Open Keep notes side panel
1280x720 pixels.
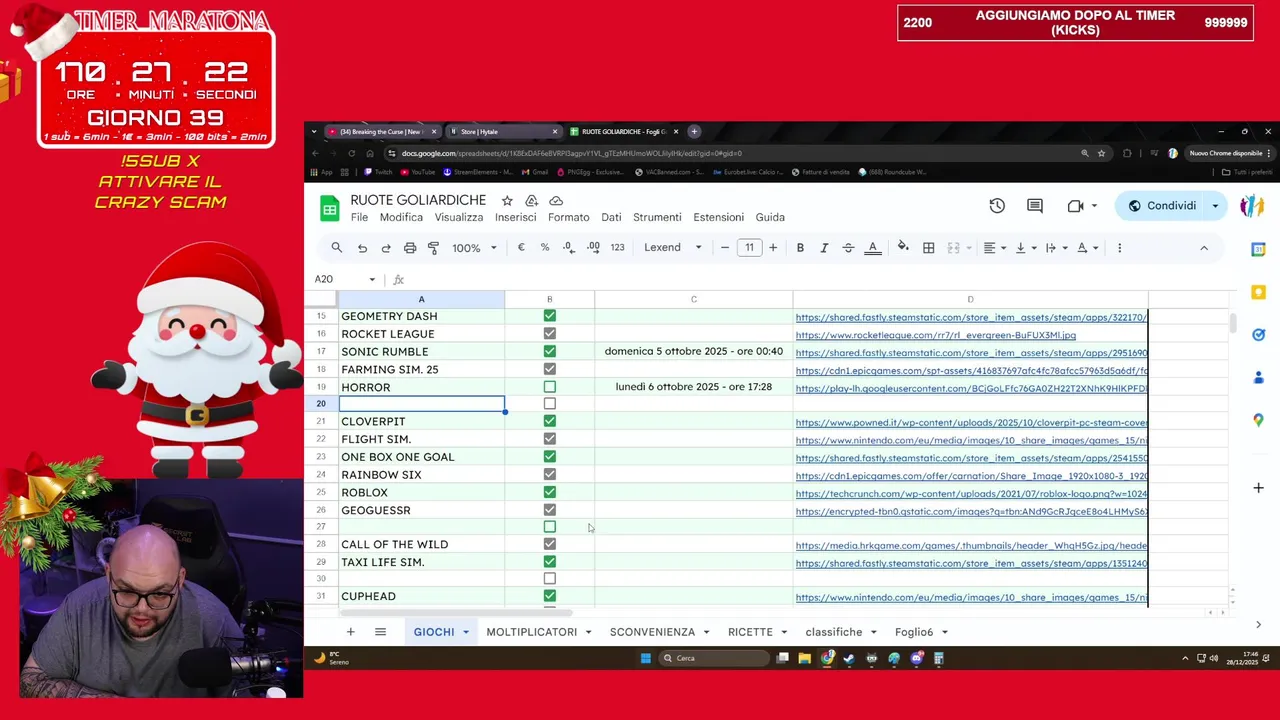tap(1258, 292)
